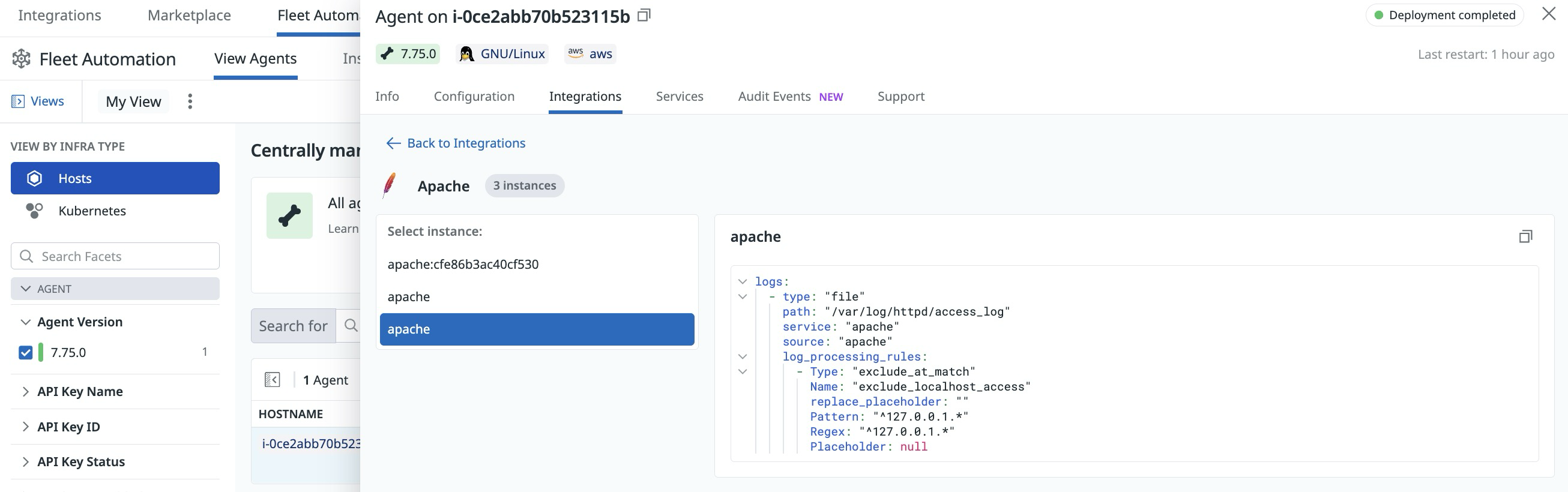1568x492 pixels.
Task: Collapse the Agent Version facet
Action: pos(26,322)
